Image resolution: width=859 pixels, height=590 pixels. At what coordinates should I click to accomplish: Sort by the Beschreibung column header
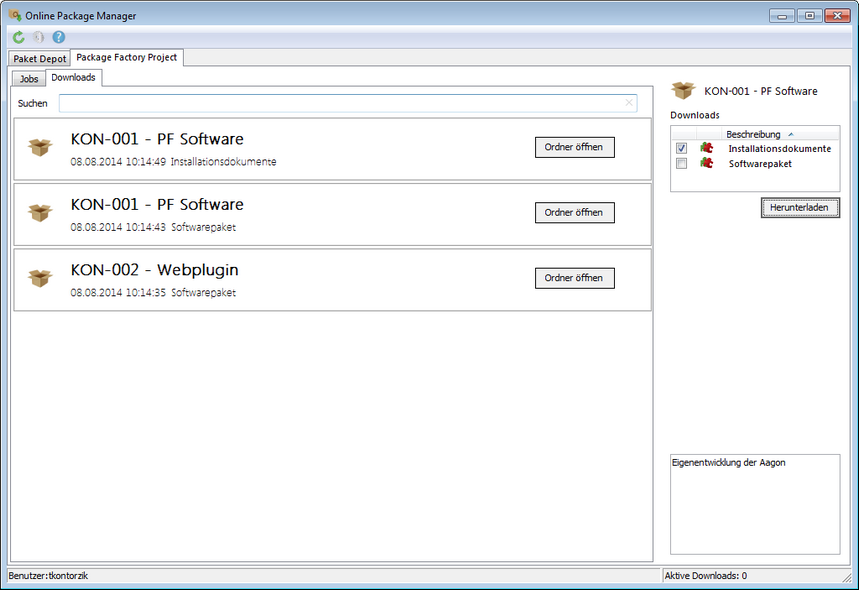(x=753, y=134)
